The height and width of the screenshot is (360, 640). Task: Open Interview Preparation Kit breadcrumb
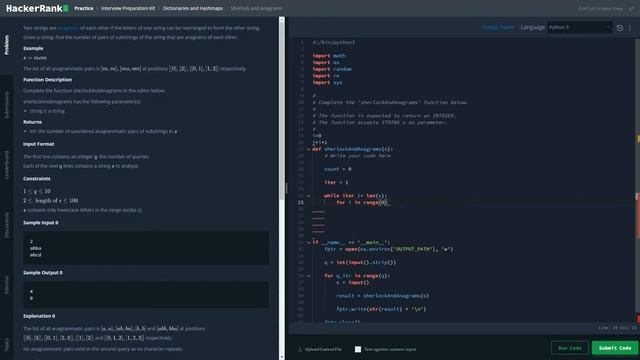pyautogui.click(x=128, y=8)
